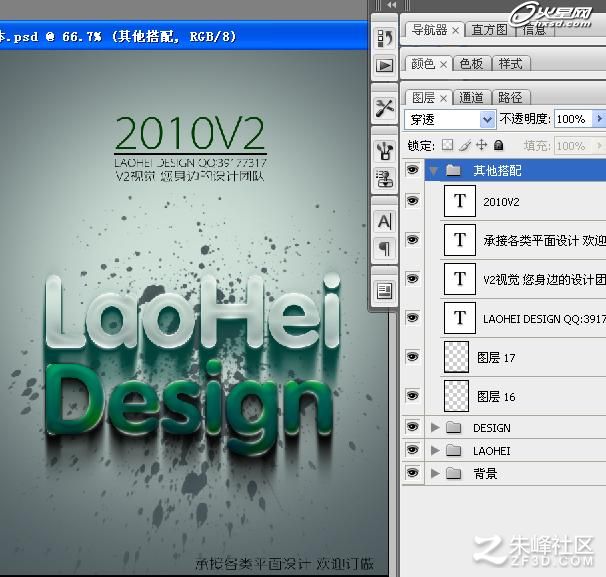This screenshot has height=577, width=606.
Task: Hide the 承接各类平面设计 text layer
Action: (x=412, y=240)
